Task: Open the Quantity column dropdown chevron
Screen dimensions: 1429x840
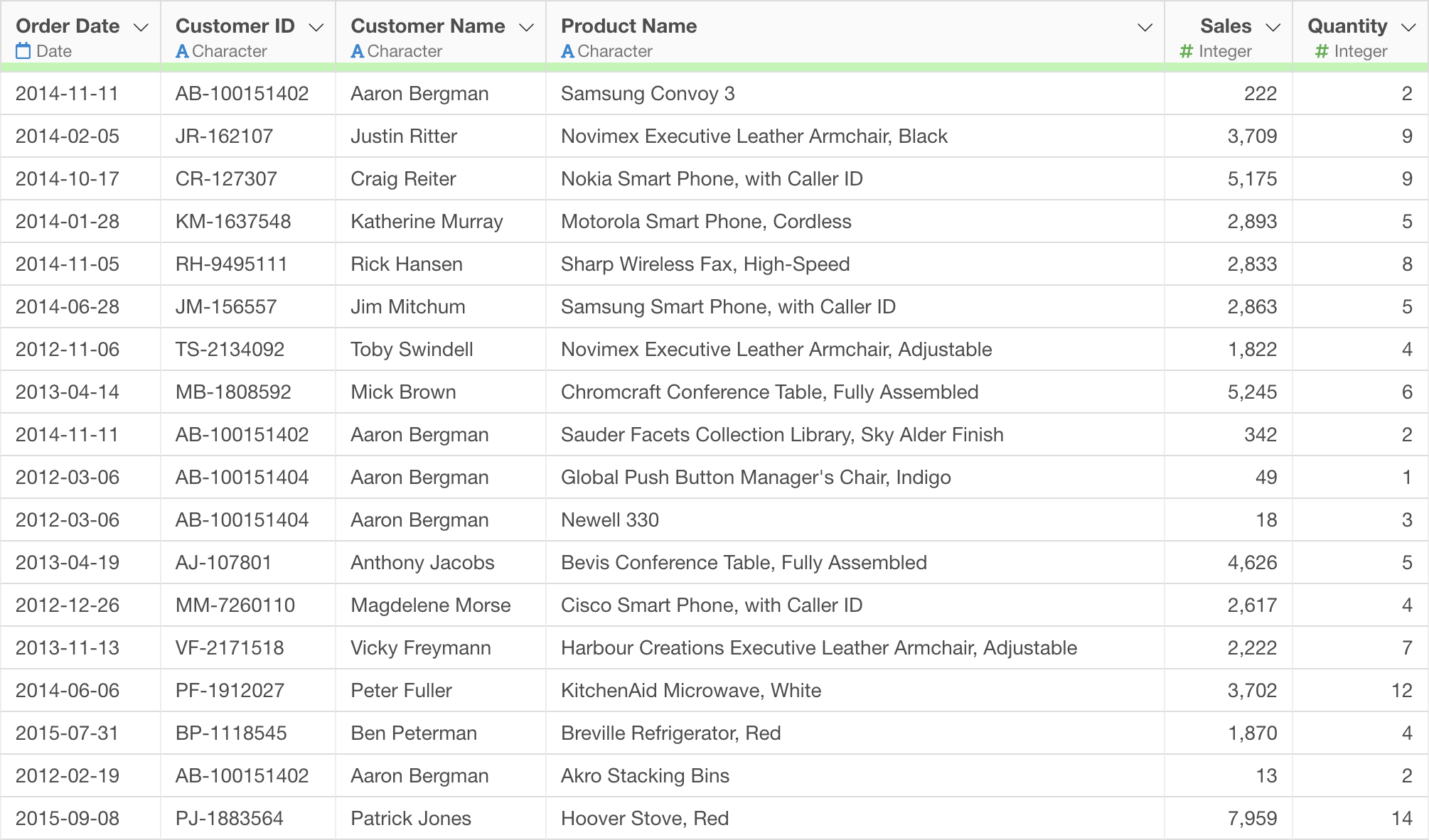Action: click(1408, 28)
